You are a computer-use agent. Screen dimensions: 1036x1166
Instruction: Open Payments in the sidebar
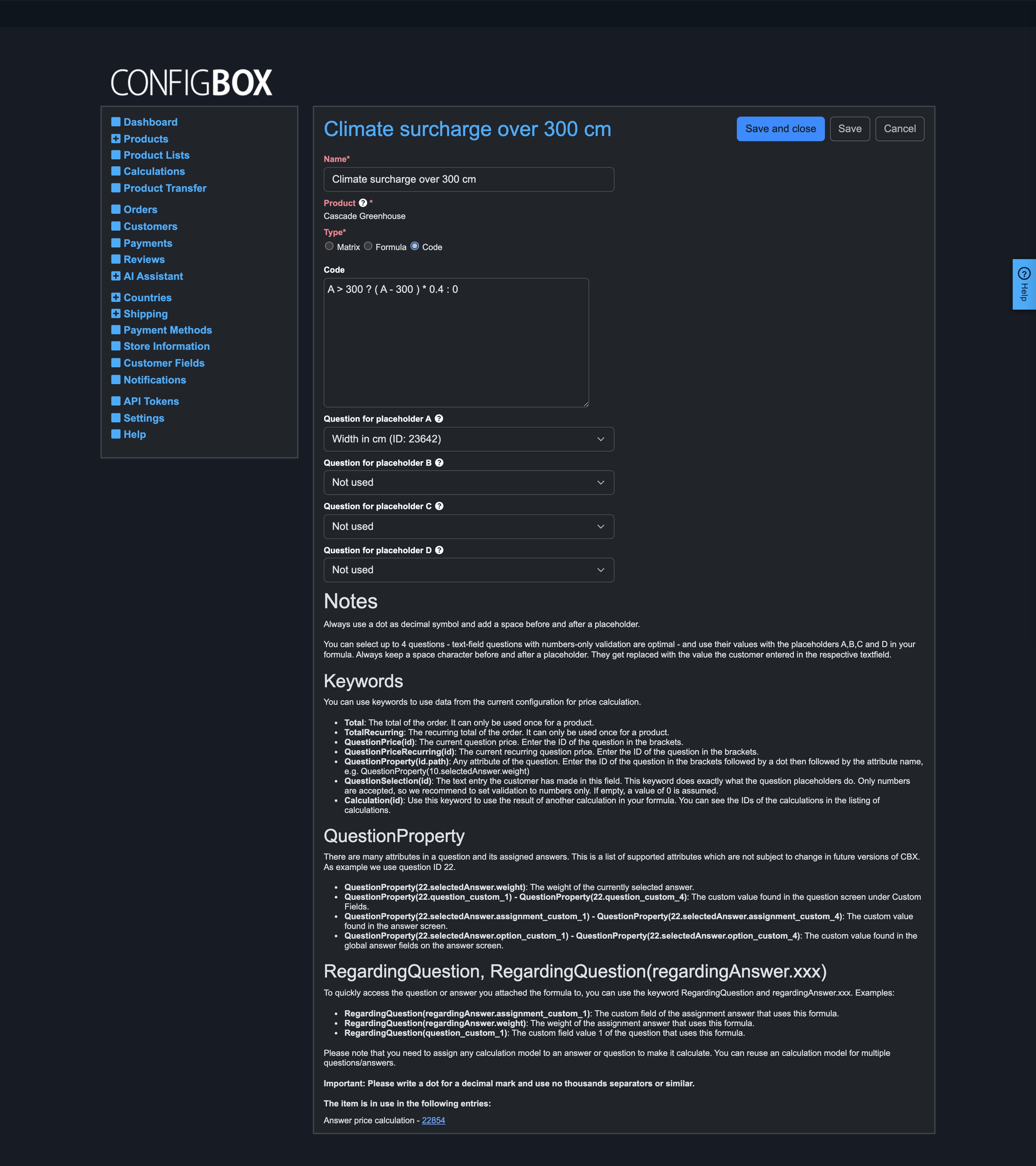pos(148,243)
